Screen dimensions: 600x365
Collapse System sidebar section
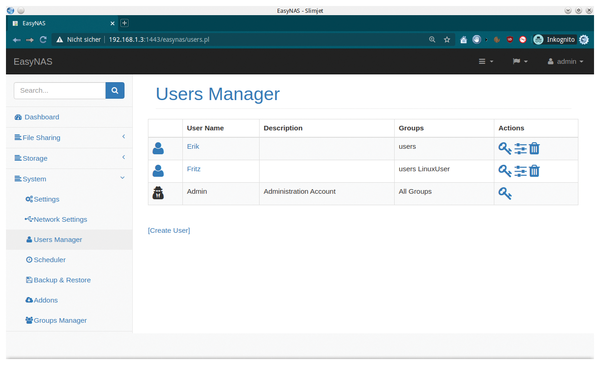(x=69, y=179)
